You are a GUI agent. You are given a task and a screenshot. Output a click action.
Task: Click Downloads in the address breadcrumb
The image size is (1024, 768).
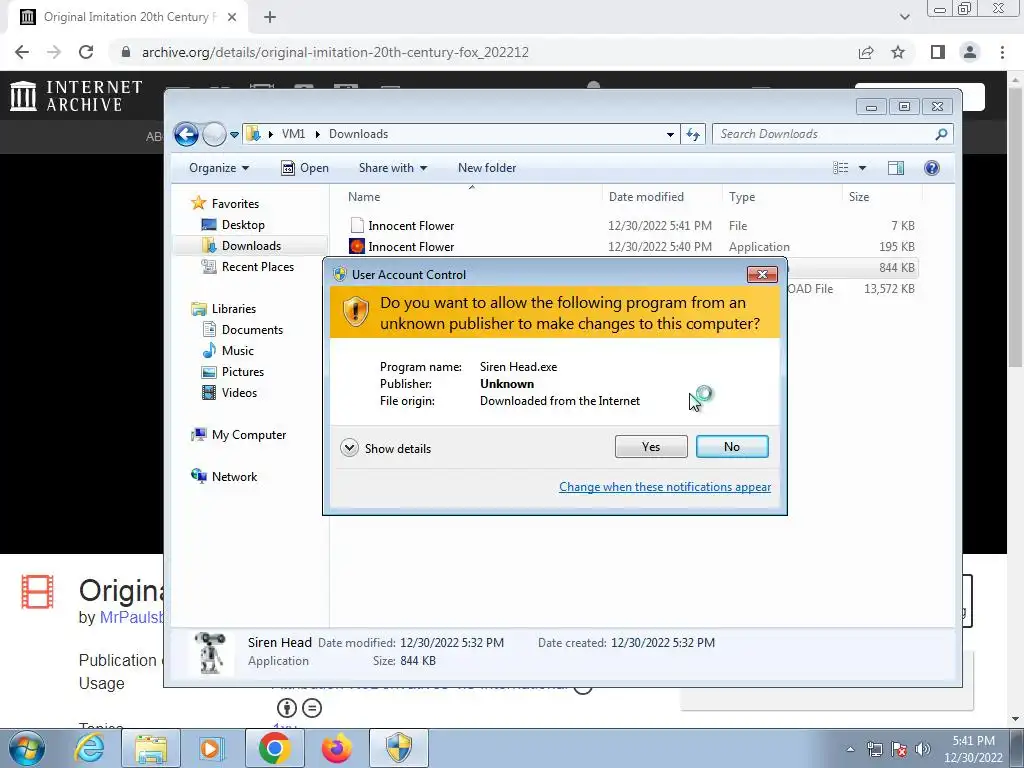(x=359, y=134)
